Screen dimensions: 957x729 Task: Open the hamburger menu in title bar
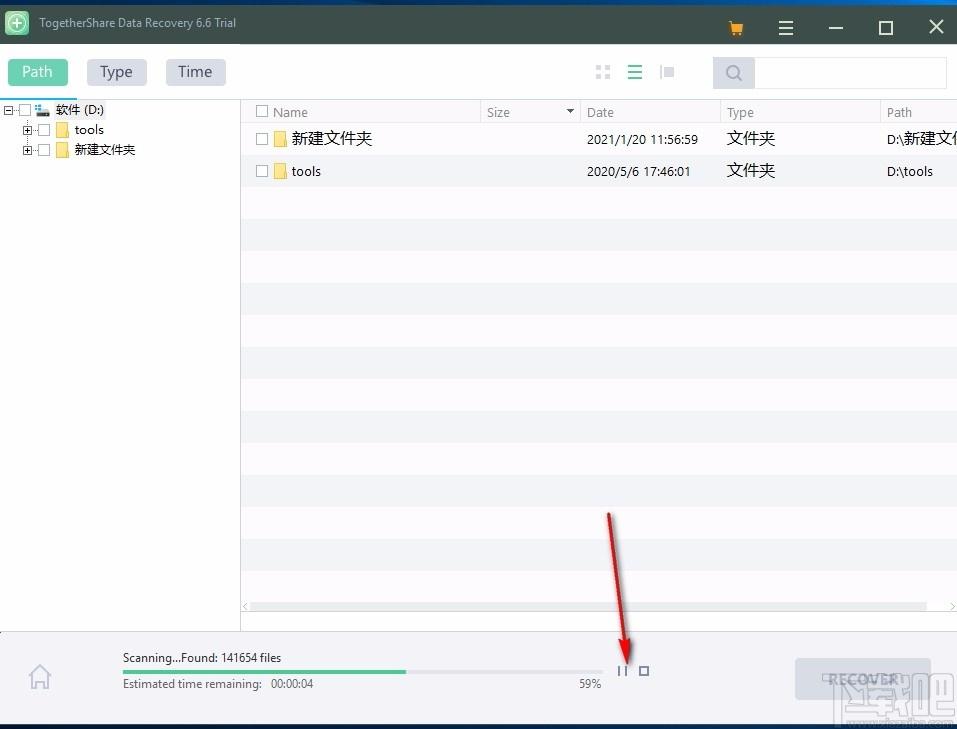point(786,28)
